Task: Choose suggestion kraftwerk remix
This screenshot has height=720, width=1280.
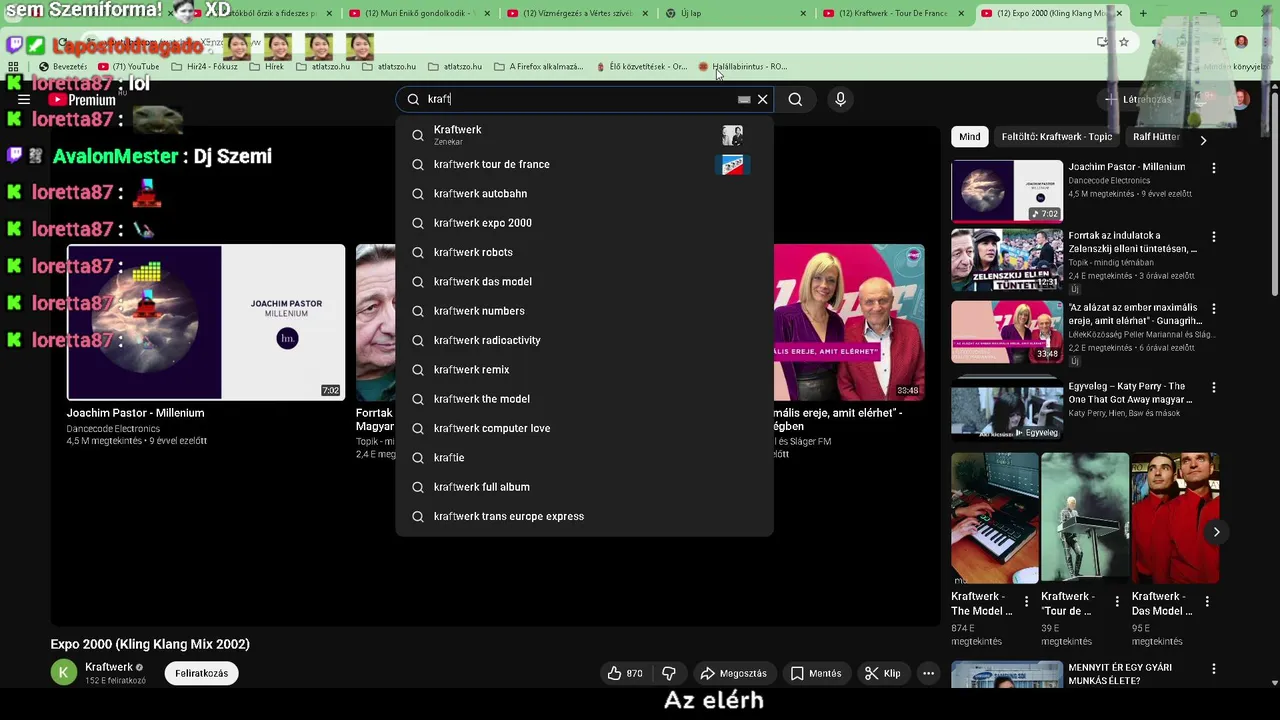Action: click(585, 370)
